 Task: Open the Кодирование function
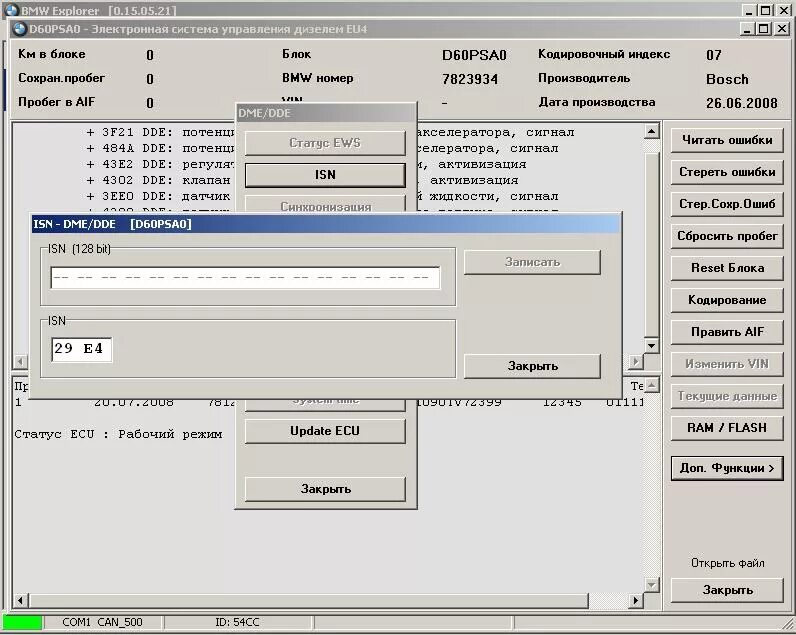click(727, 300)
